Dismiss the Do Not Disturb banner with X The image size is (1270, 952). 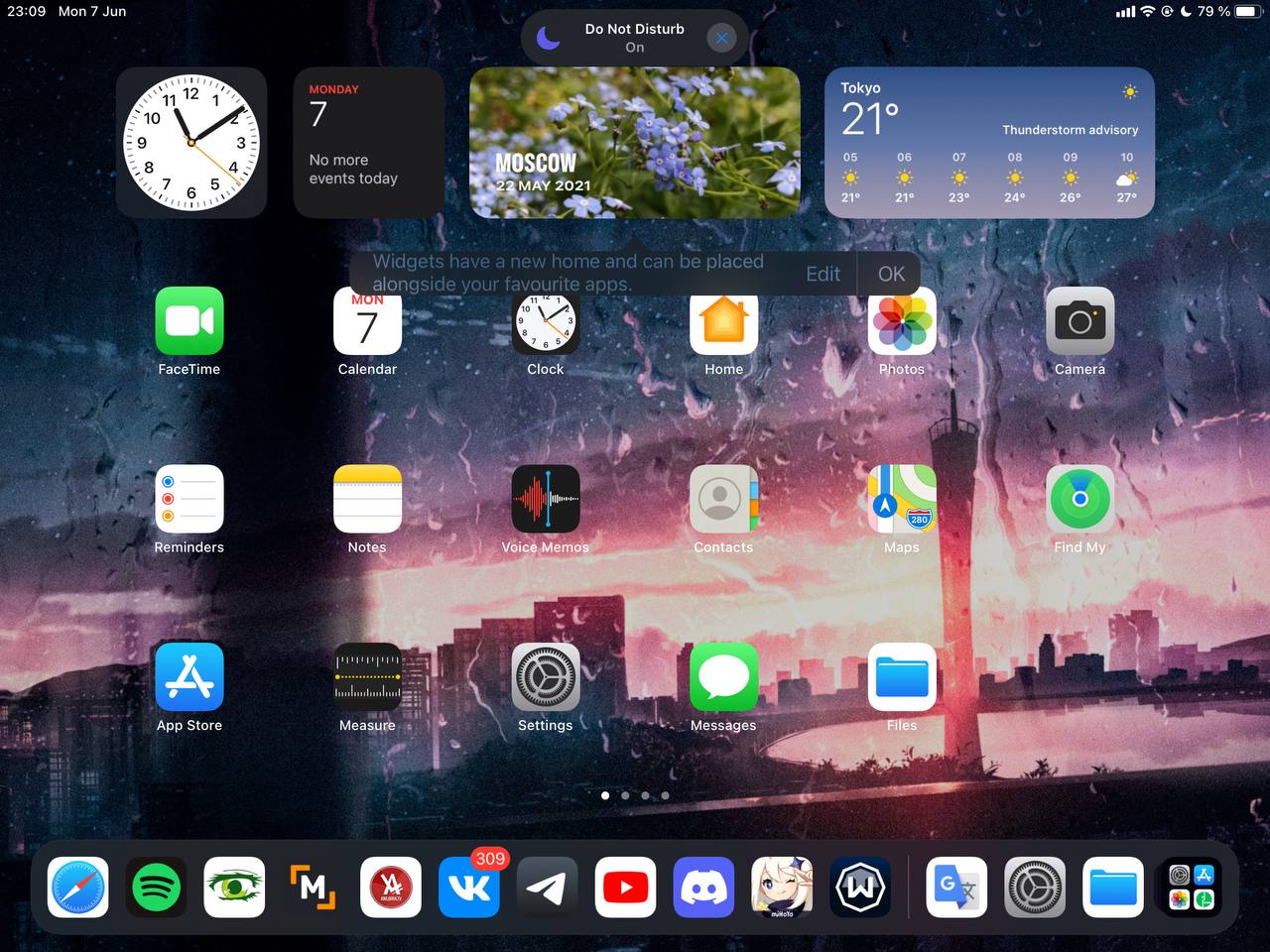(x=721, y=38)
